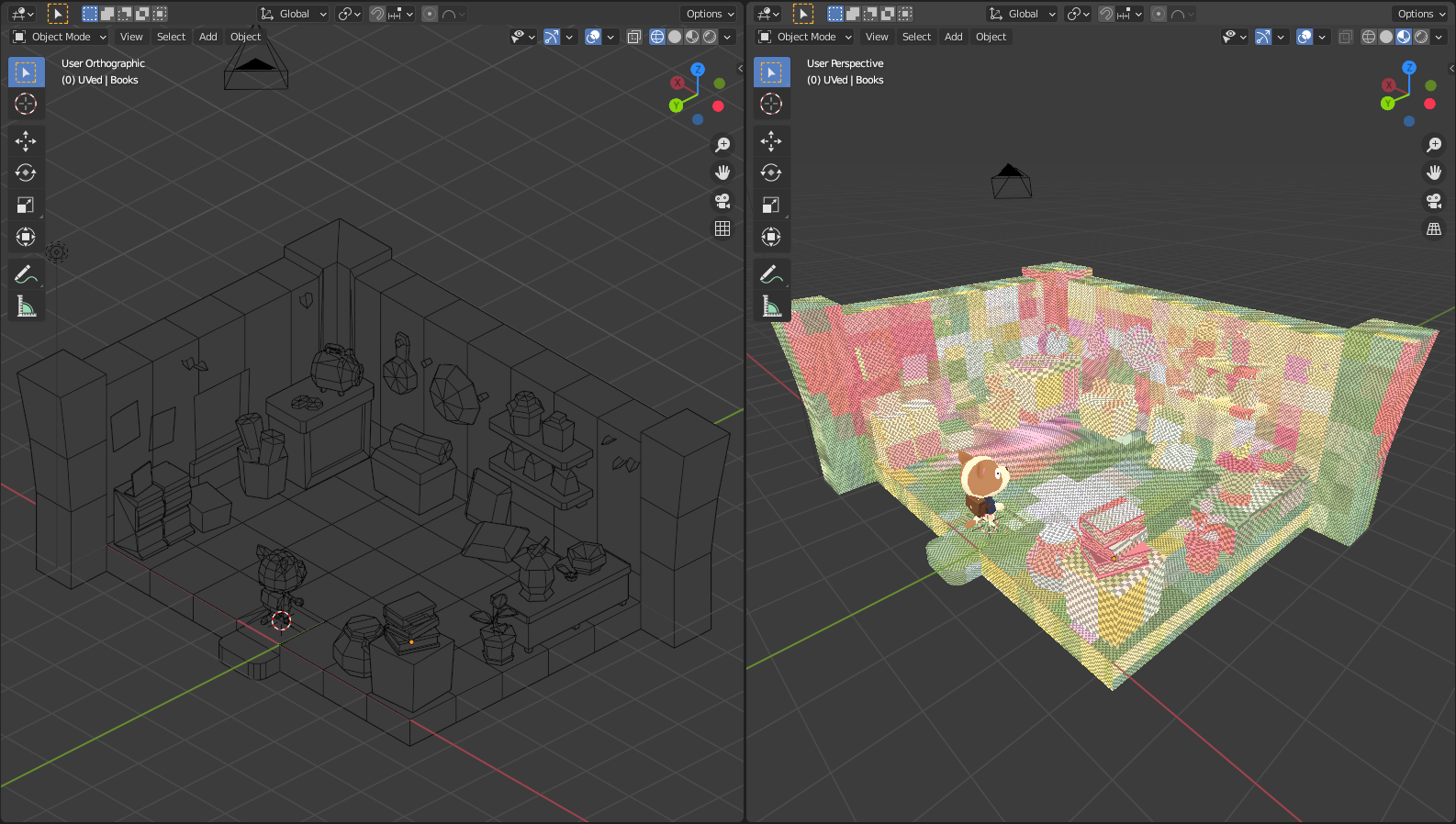Select the Move tool in right viewport
This screenshot has height=824, width=1456.
pos(771,140)
